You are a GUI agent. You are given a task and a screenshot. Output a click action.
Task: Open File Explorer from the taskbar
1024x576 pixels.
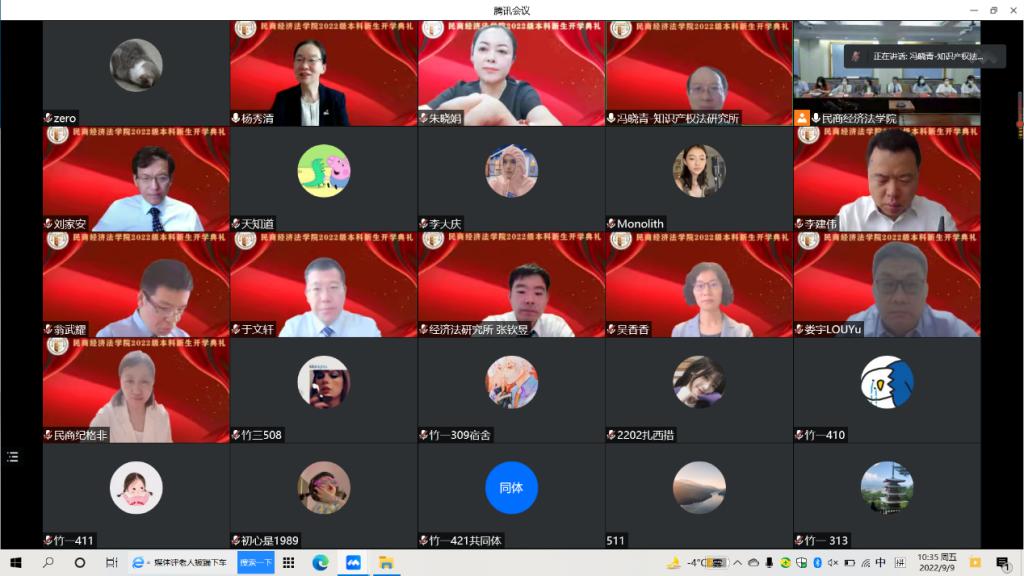[x=385, y=563]
